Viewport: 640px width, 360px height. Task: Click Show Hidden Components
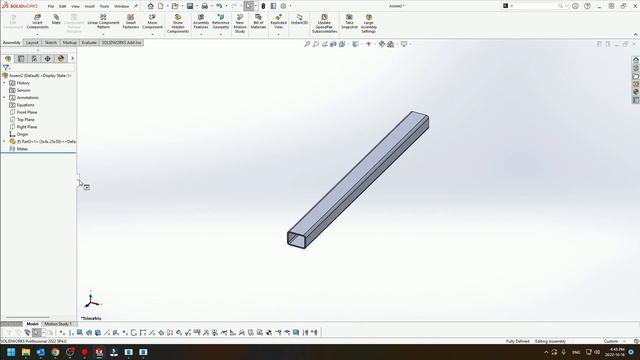[178, 24]
